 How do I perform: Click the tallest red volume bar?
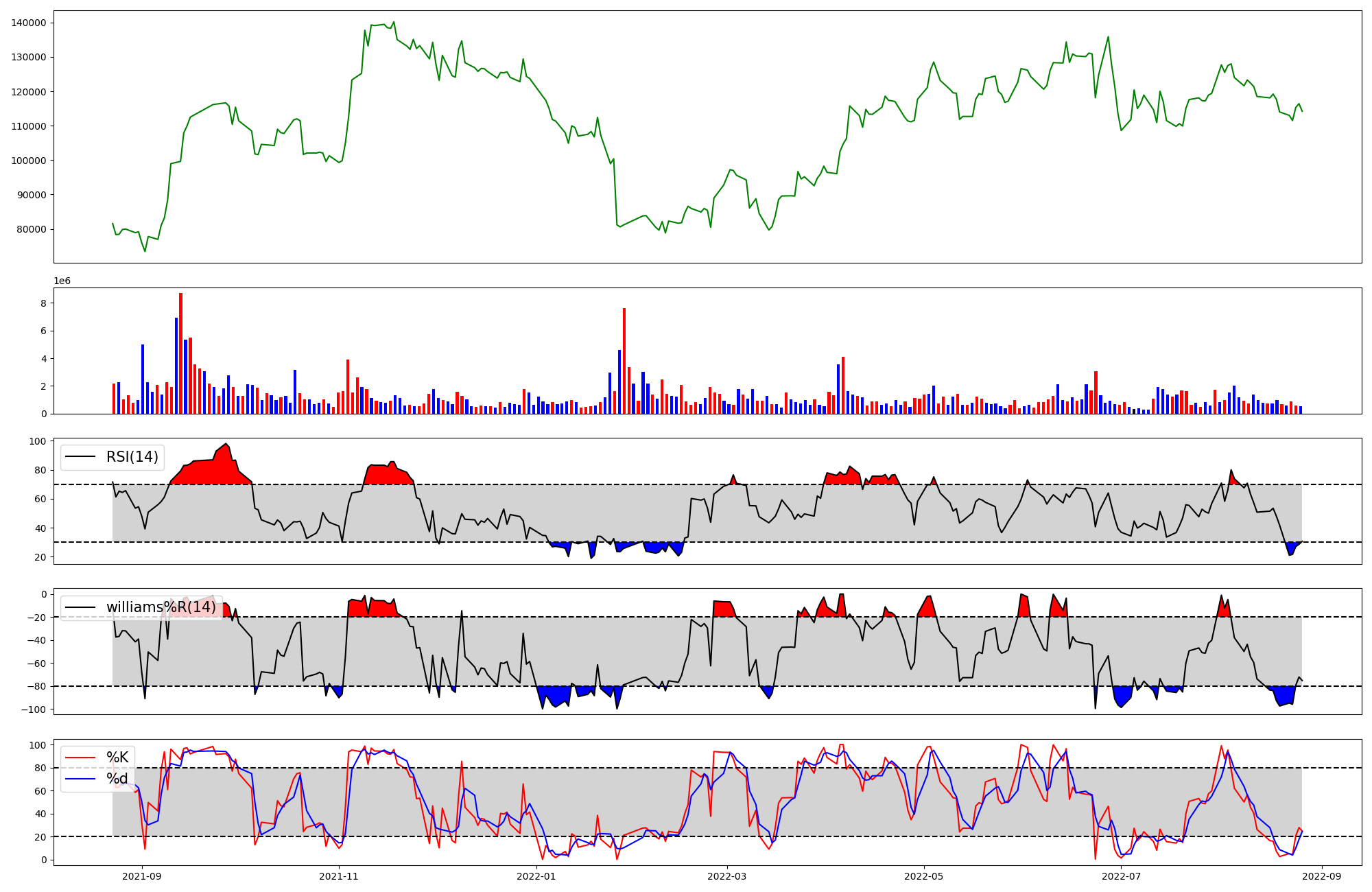(x=180, y=353)
